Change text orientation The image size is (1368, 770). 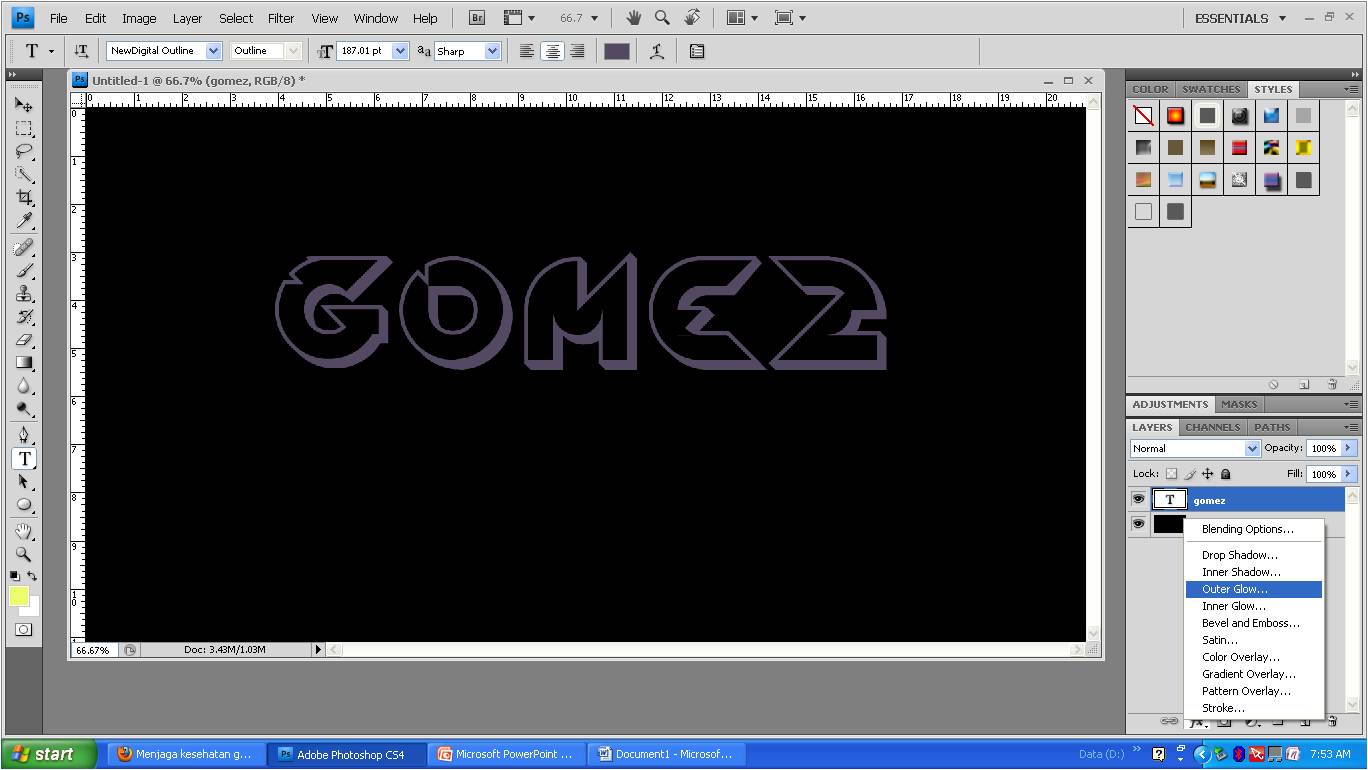tap(81, 51)
